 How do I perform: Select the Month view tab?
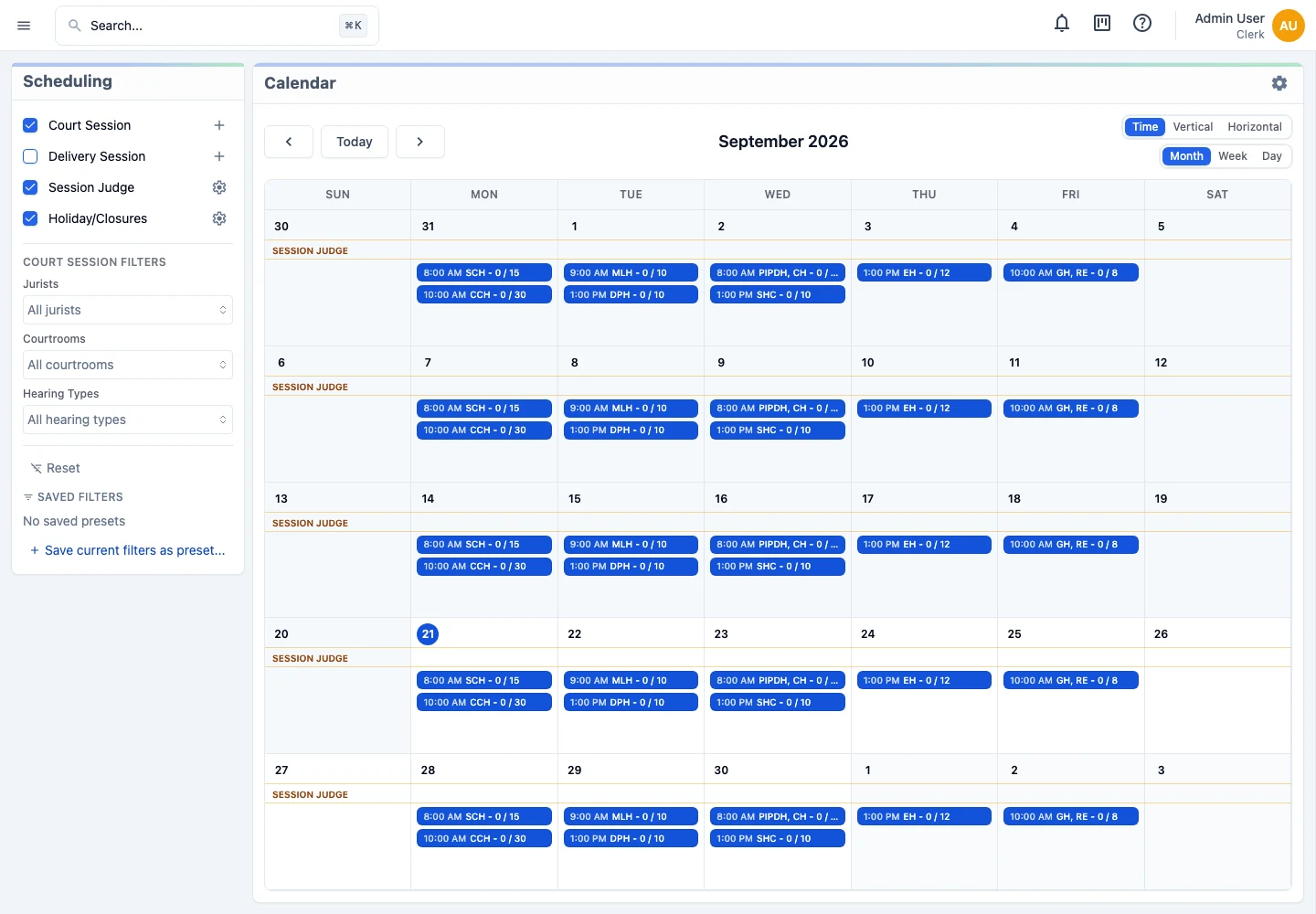coord(1186,156)
